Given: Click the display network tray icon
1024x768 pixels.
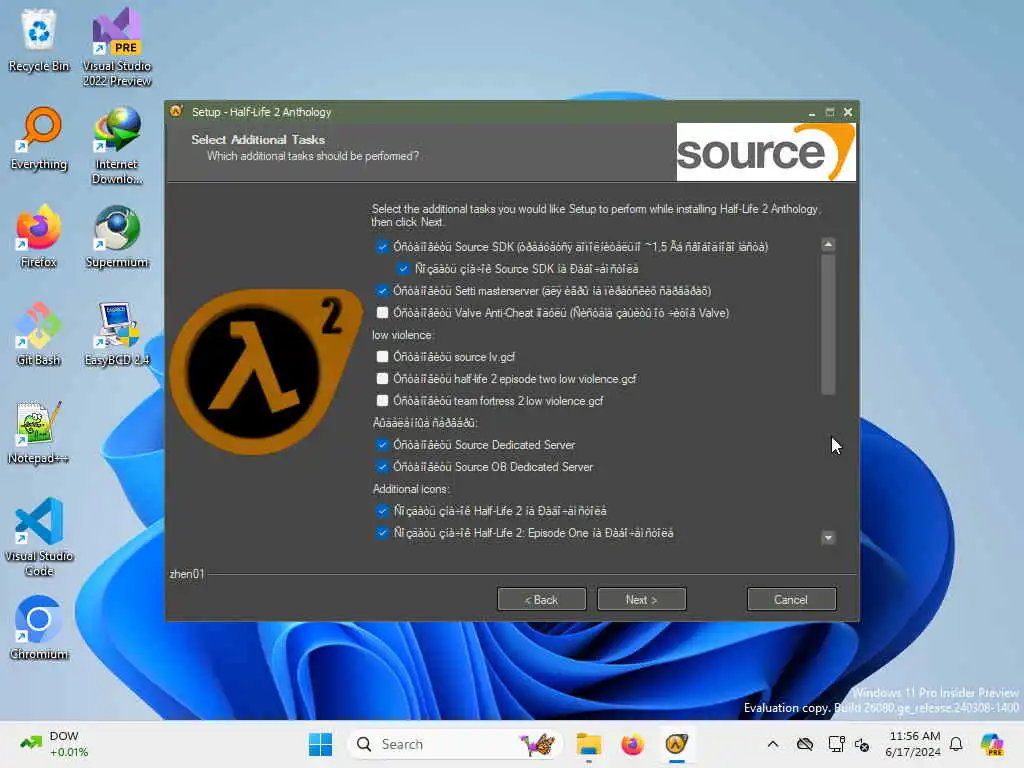Looking at the screenshot, I should click(x=836, y=744).
